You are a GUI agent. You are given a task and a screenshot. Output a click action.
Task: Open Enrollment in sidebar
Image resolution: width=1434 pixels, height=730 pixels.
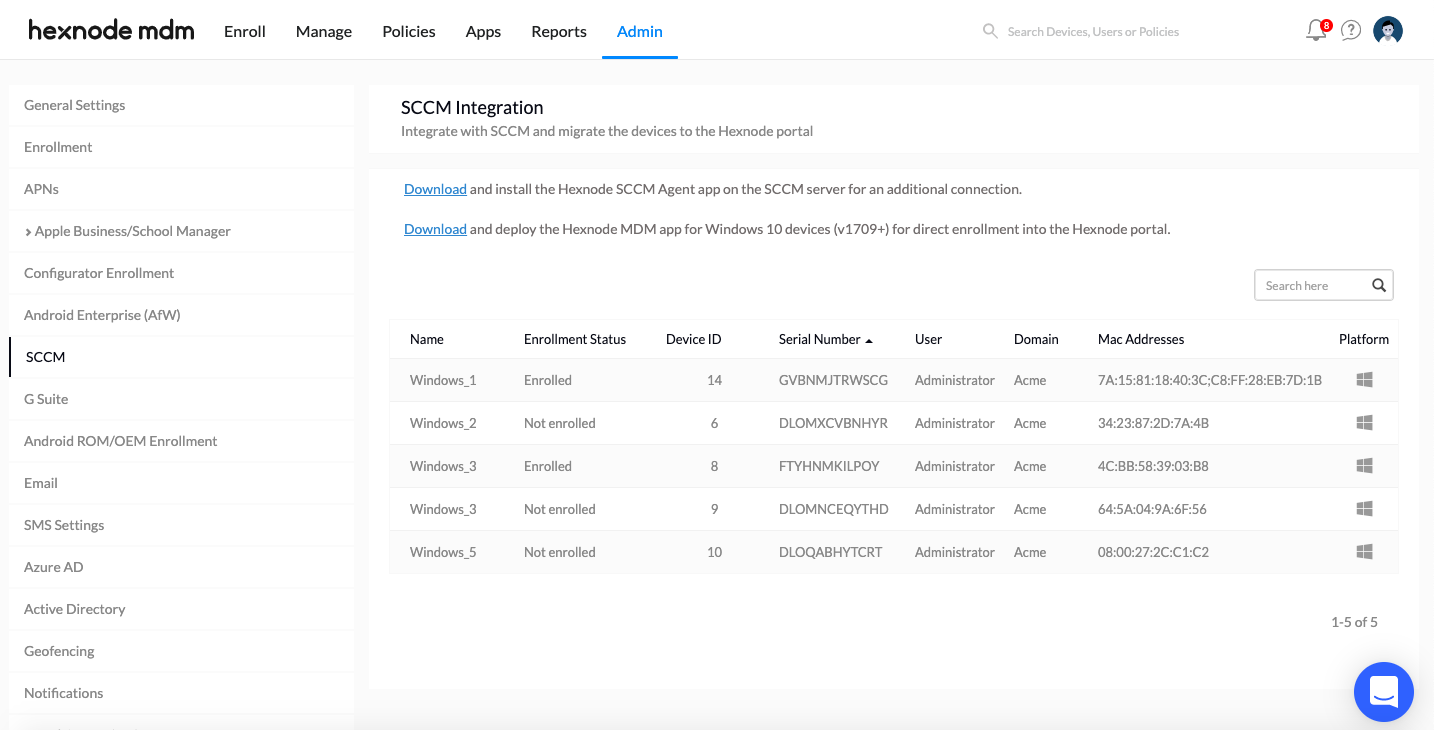tap(181, 147)
